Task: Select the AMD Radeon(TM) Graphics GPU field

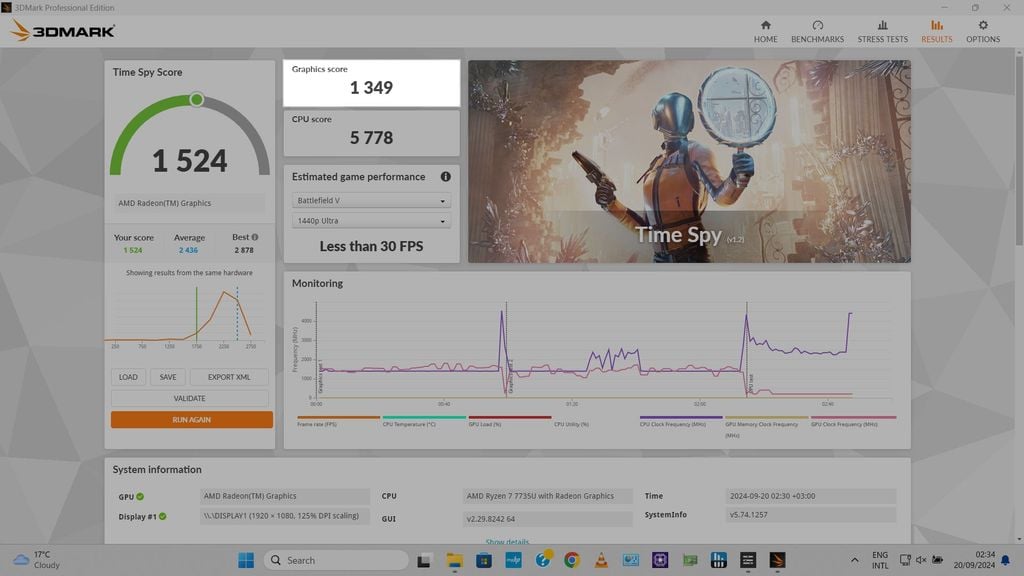Action: 284,496
